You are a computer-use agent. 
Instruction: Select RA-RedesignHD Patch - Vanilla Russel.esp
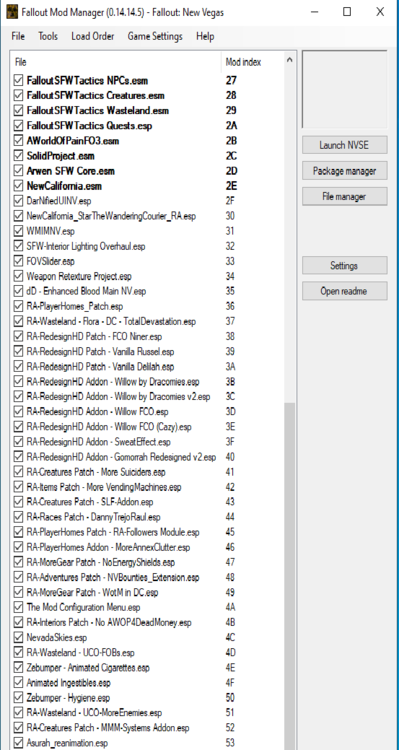pyautogui.click(x=100, y=352)
